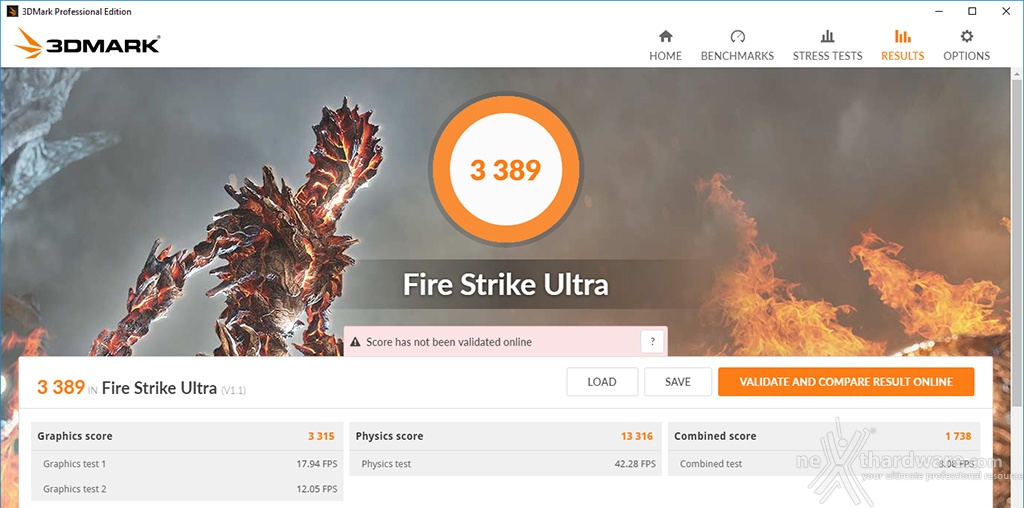The image size is (1024, 508).
Task: Click the 42.28 FPS value
Action: coord(635,464)
